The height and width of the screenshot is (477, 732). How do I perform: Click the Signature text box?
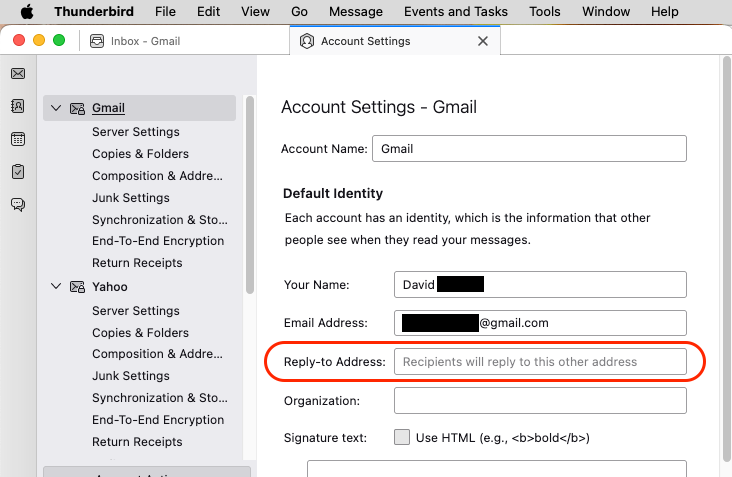tap(497, 468)
